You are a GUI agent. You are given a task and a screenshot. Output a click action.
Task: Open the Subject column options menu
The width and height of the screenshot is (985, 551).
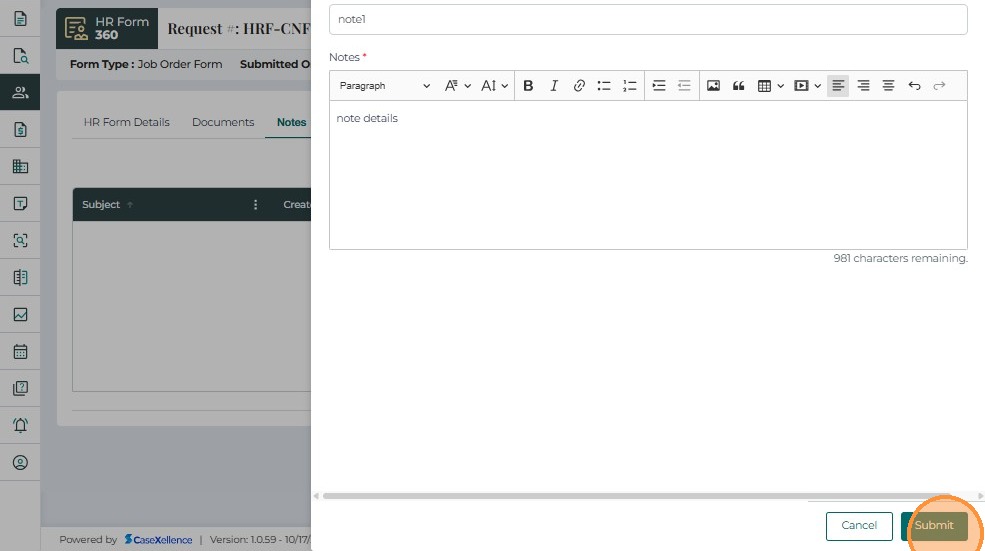click(255, 204)
